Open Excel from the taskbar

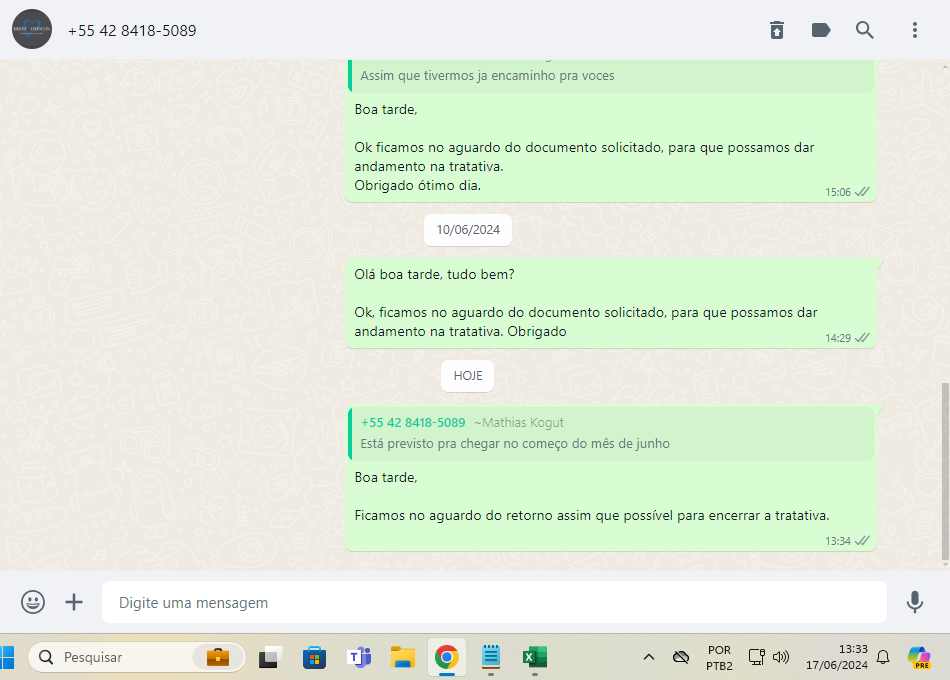[534, 657]
